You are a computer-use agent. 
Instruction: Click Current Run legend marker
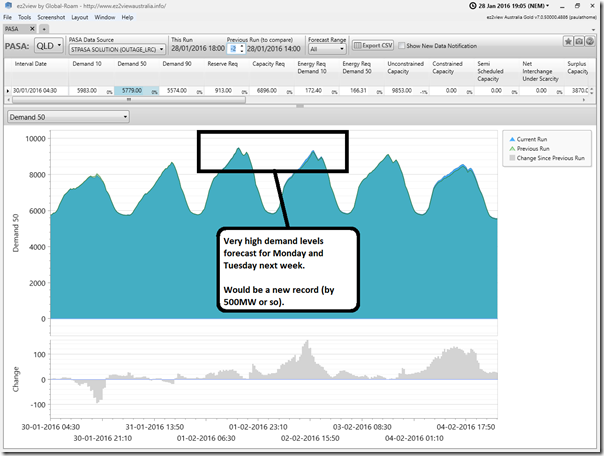tap(512, 139)
